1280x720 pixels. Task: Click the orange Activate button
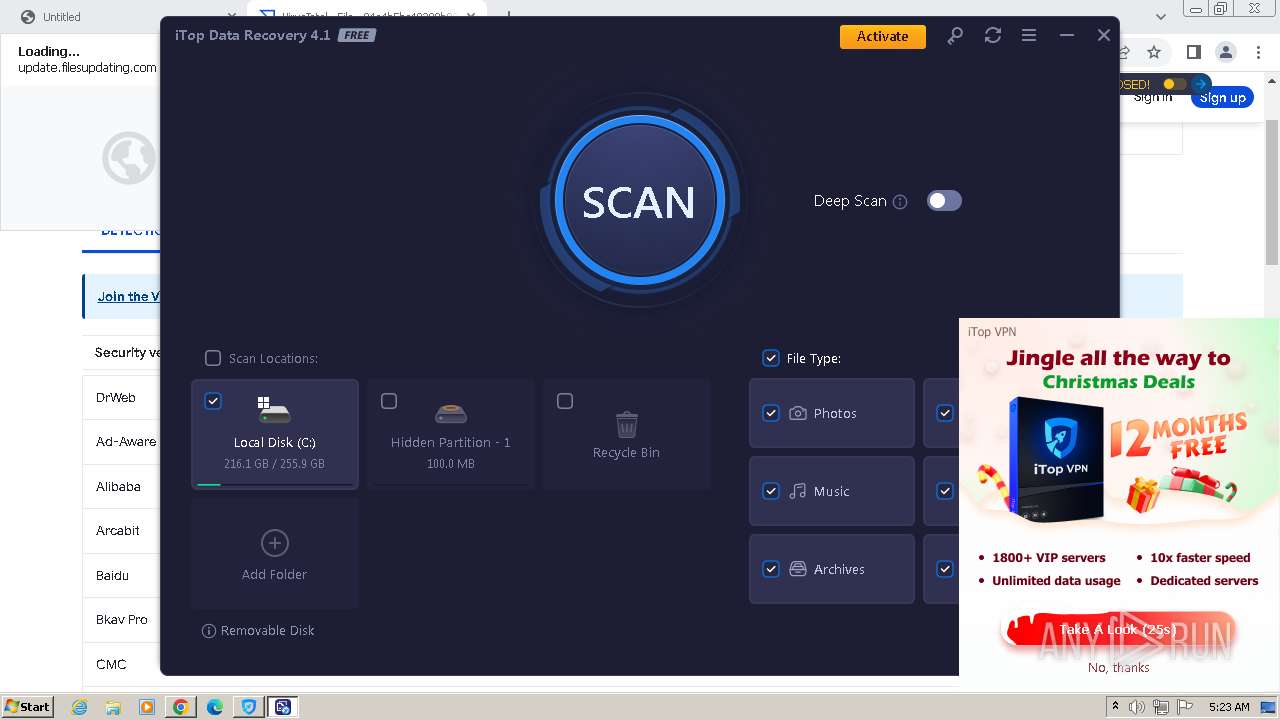[x=883, y=36]
